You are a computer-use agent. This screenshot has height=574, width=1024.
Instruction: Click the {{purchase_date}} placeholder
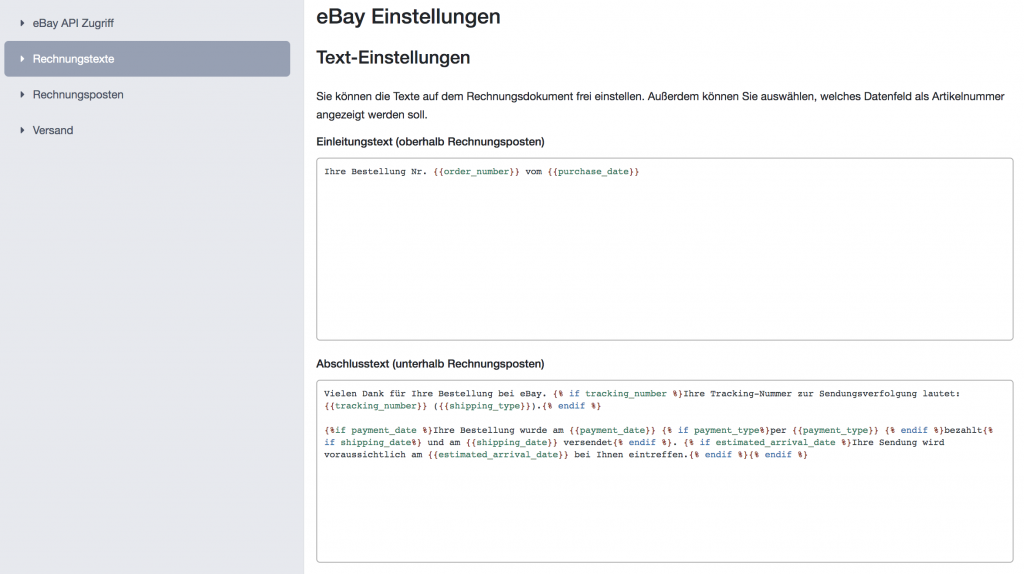[x=593, y=172]
